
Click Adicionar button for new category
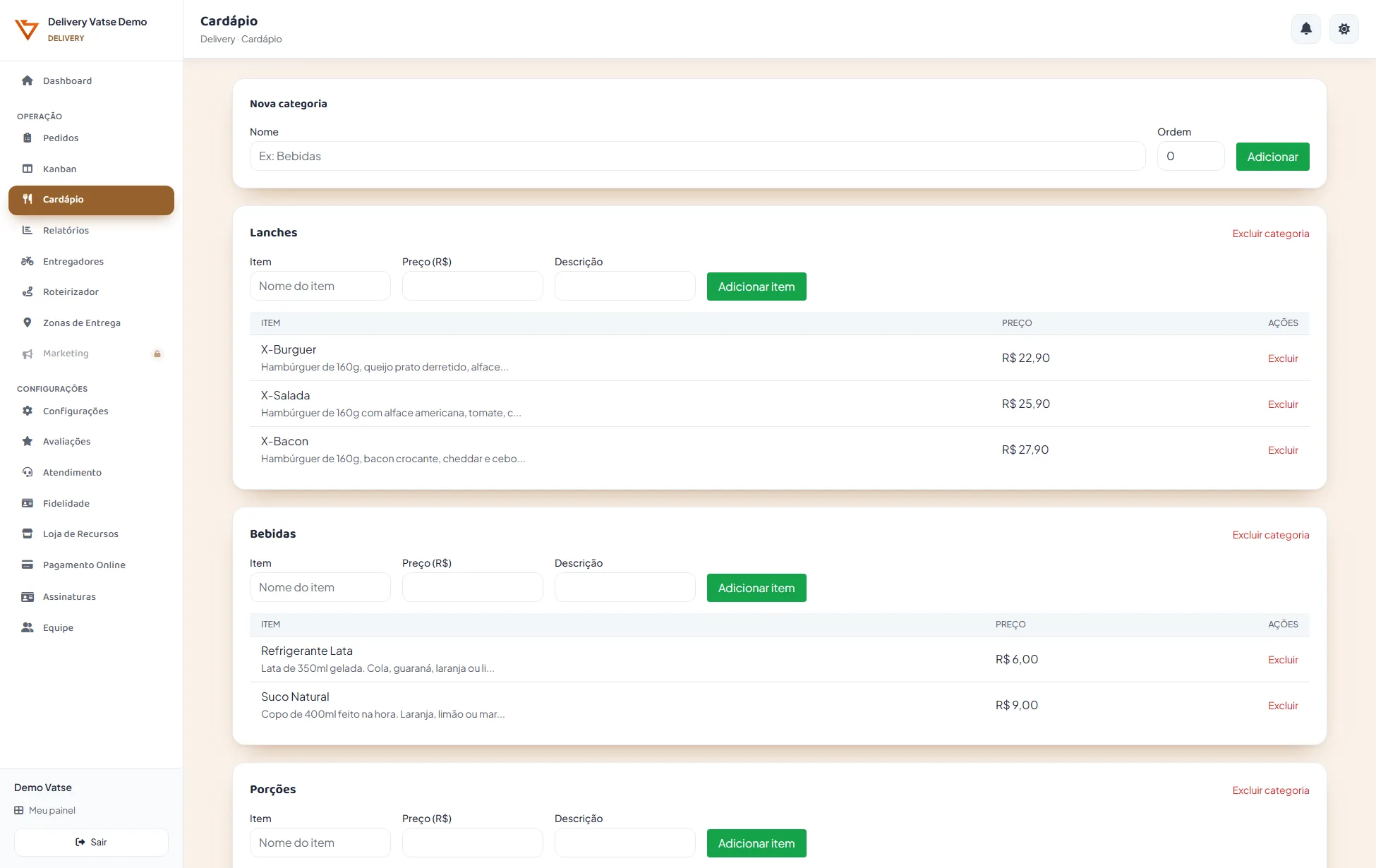coord(1272,157)
